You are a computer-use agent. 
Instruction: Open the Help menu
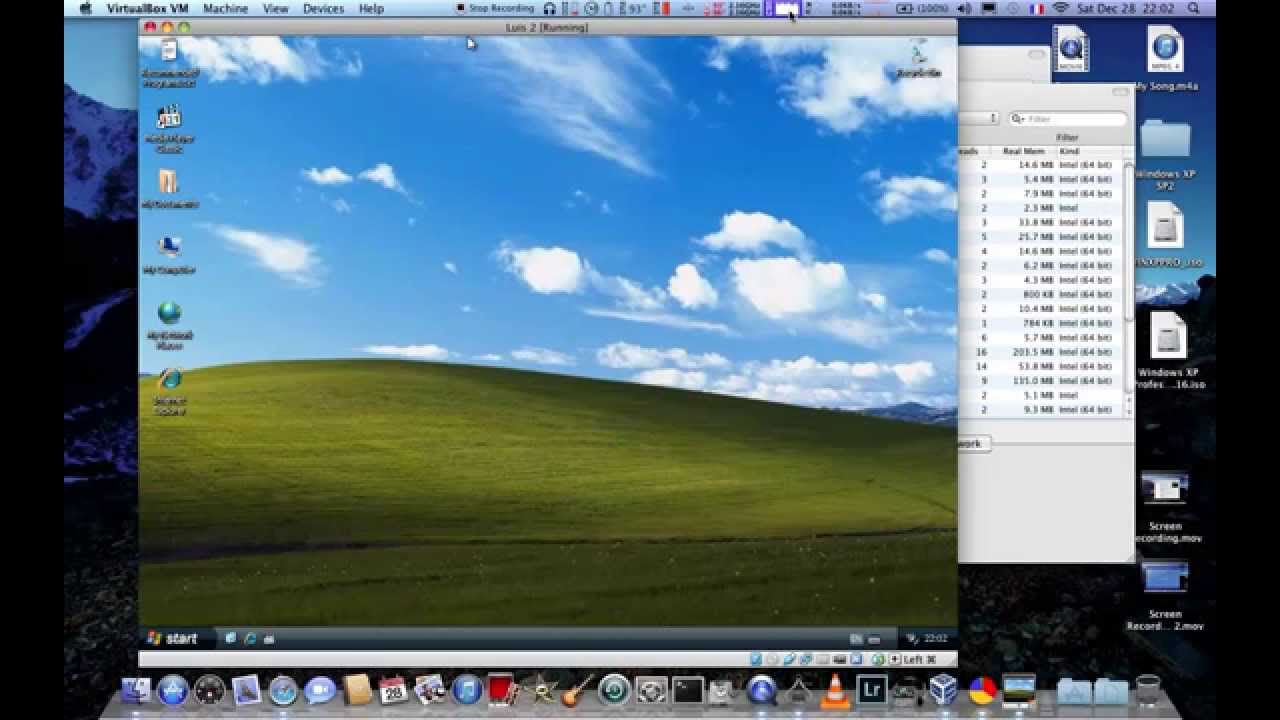[371, 8]
